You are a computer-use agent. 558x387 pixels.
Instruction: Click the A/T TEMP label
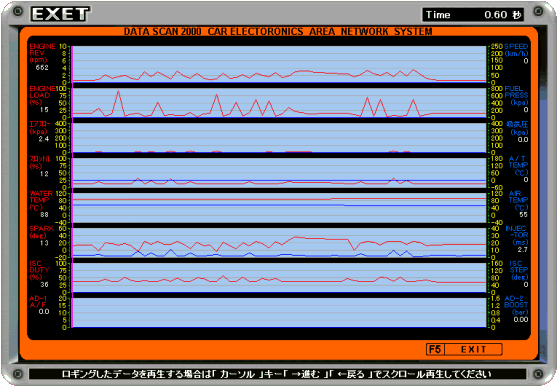point(518,166)
